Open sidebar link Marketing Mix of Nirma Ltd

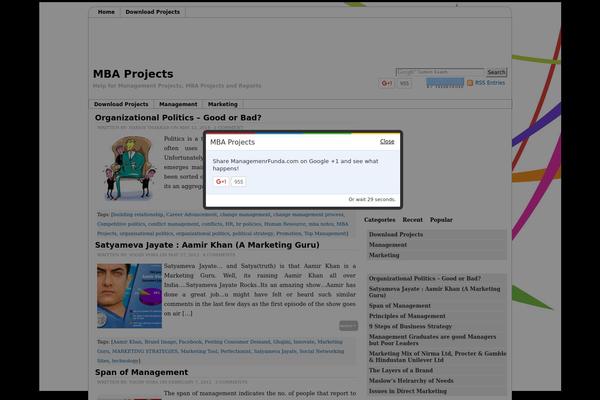tap(437, 356)
